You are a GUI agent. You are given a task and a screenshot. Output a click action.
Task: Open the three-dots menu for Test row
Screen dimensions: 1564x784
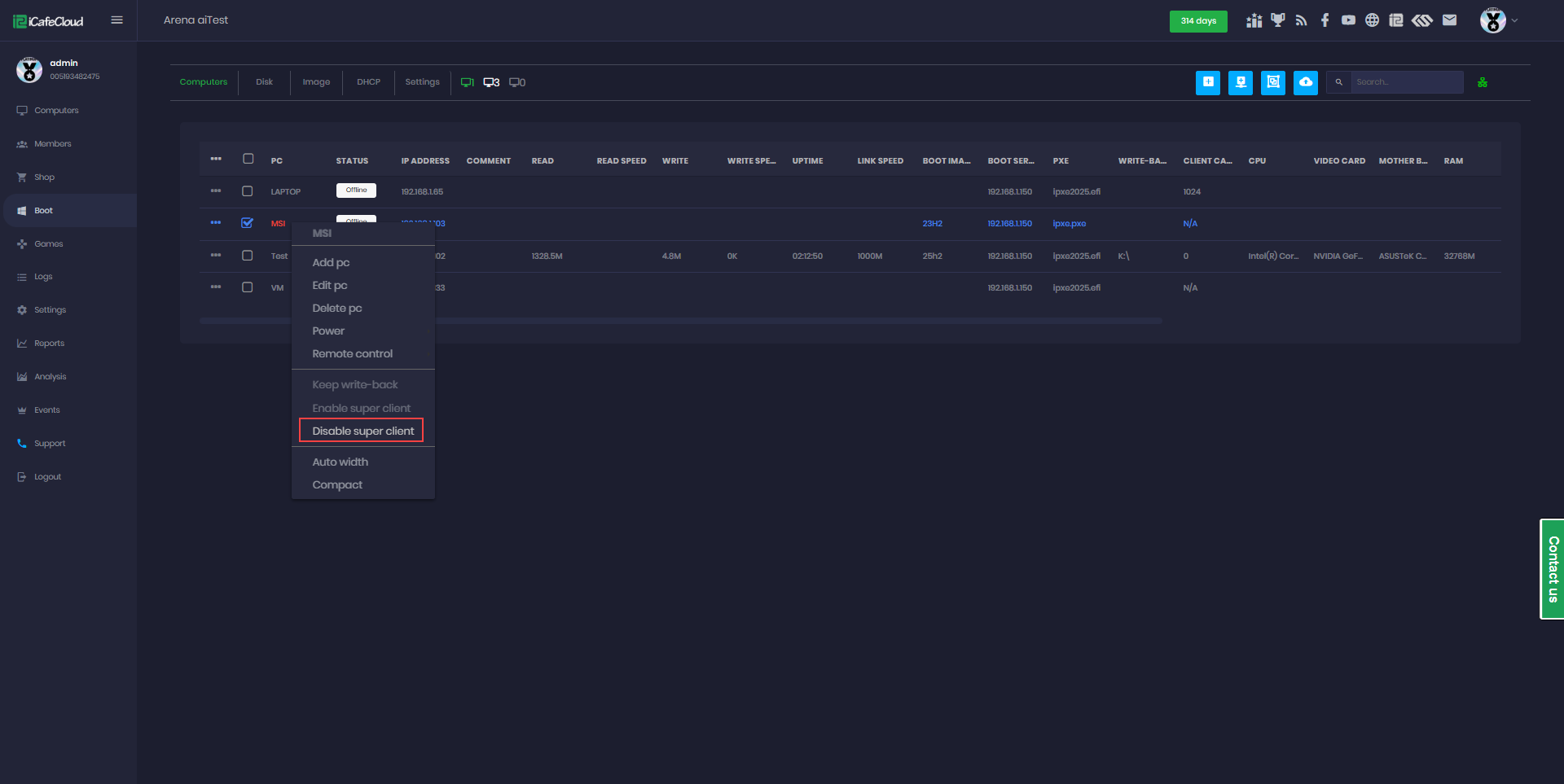pos(216,256)
